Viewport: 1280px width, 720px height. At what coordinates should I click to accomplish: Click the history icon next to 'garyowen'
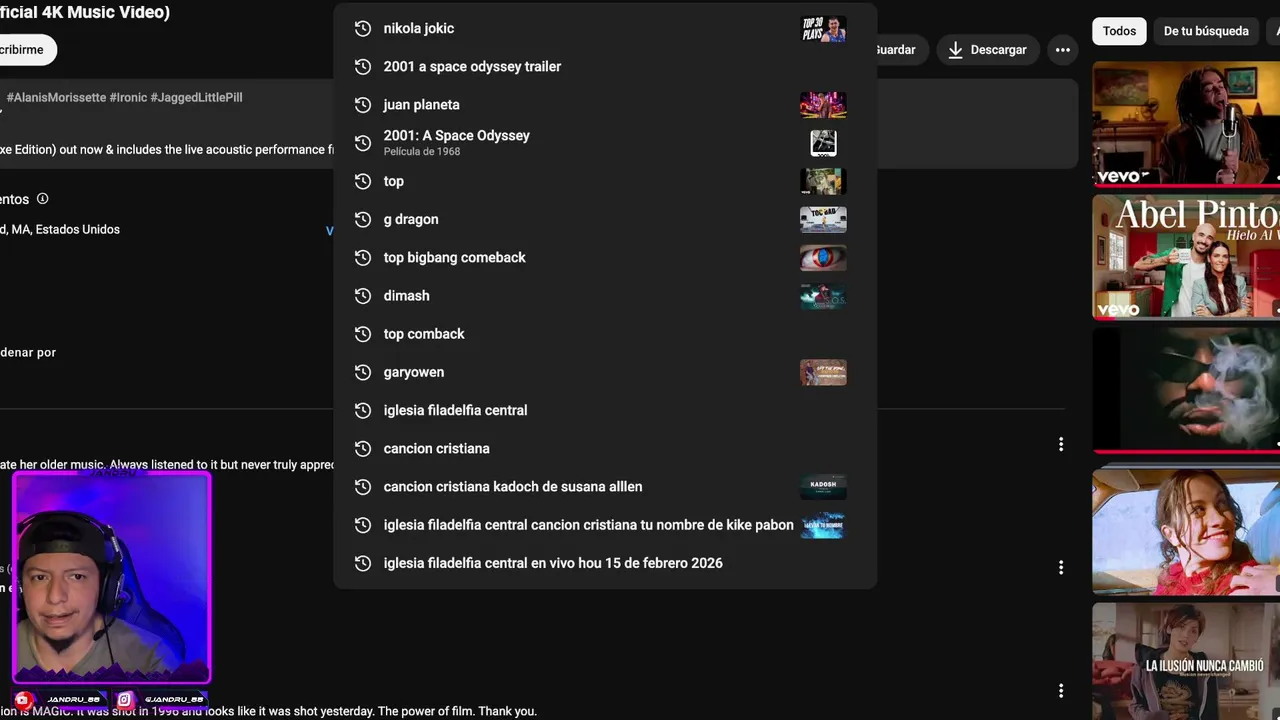tap(363, 372)
